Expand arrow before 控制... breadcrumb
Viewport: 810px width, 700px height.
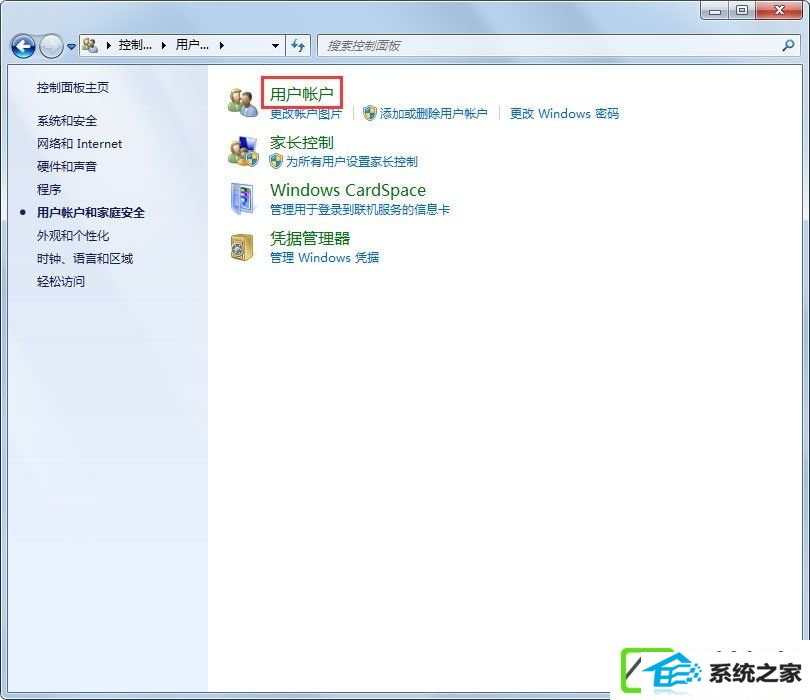[x=108, y=45]
